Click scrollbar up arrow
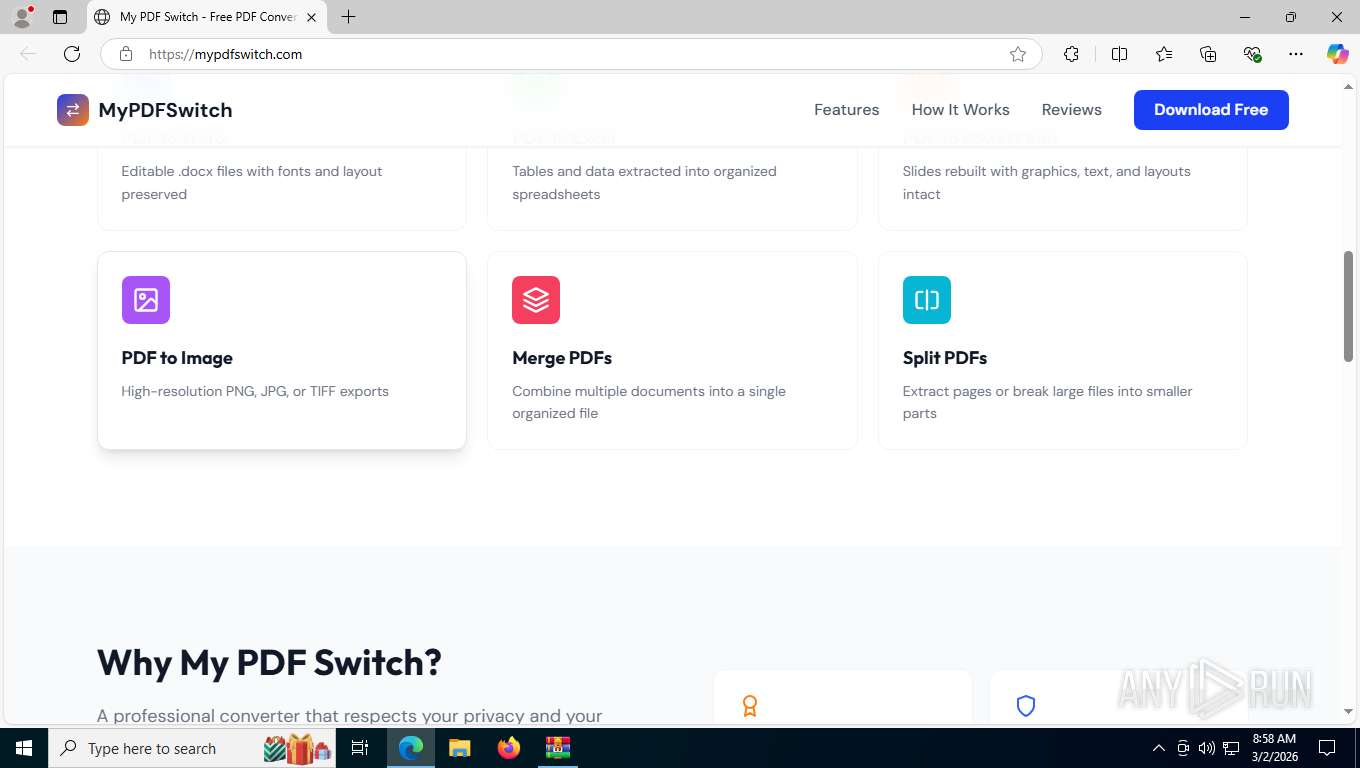Image resolution: width=1360 pixels, height=768 pixels. point(1348,87)
